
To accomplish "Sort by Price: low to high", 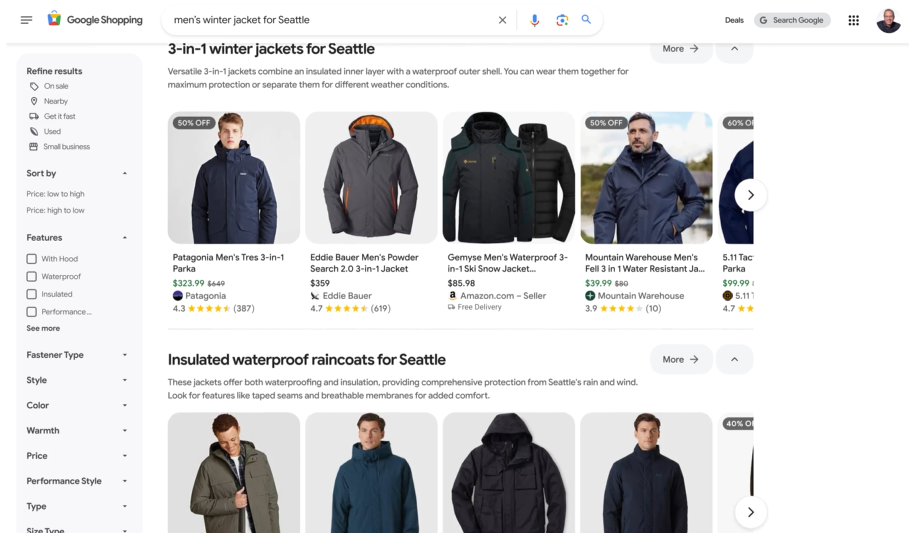I will (x=55, y=194).
